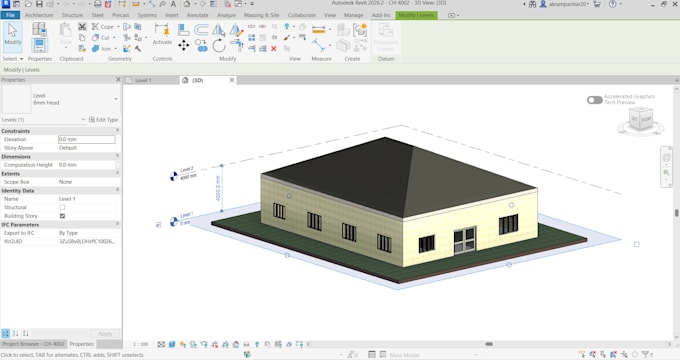The image size is (680, 360).
Task: Open the File tab
Action: [x=10, y=15]
